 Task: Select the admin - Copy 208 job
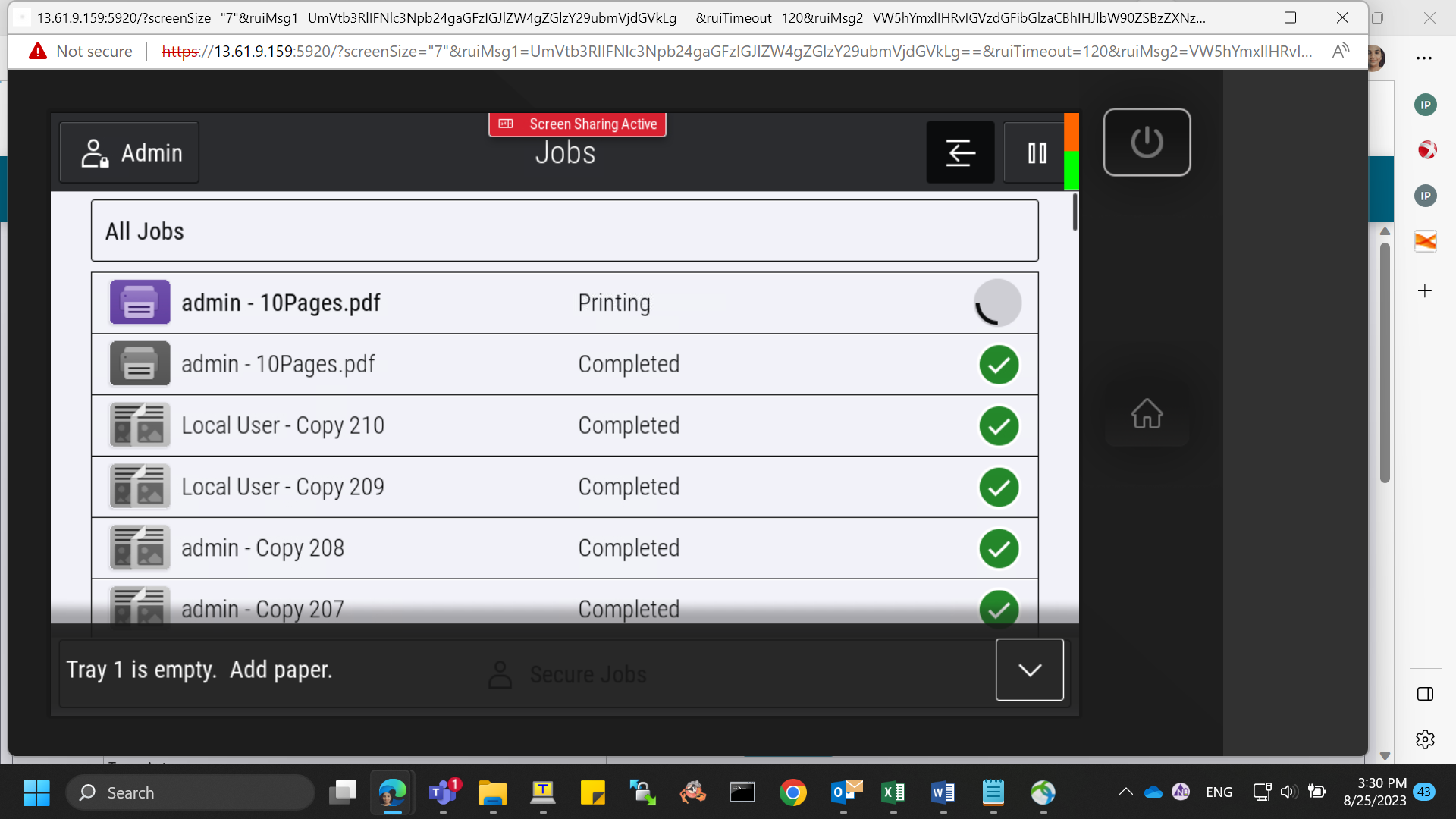(x=564, y=548)
